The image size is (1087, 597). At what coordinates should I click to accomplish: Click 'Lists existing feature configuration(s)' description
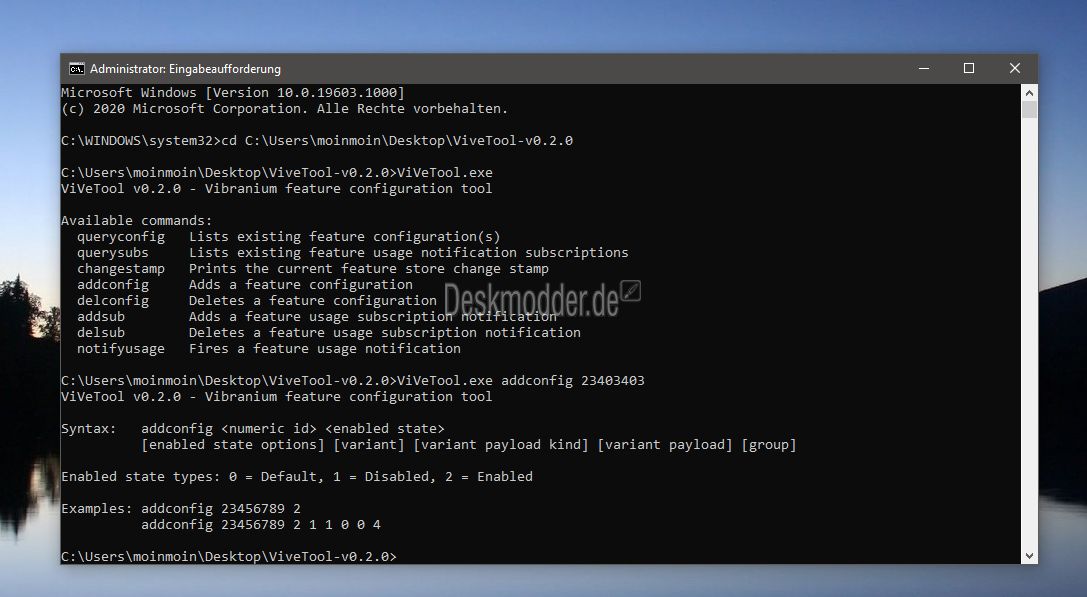345,237
